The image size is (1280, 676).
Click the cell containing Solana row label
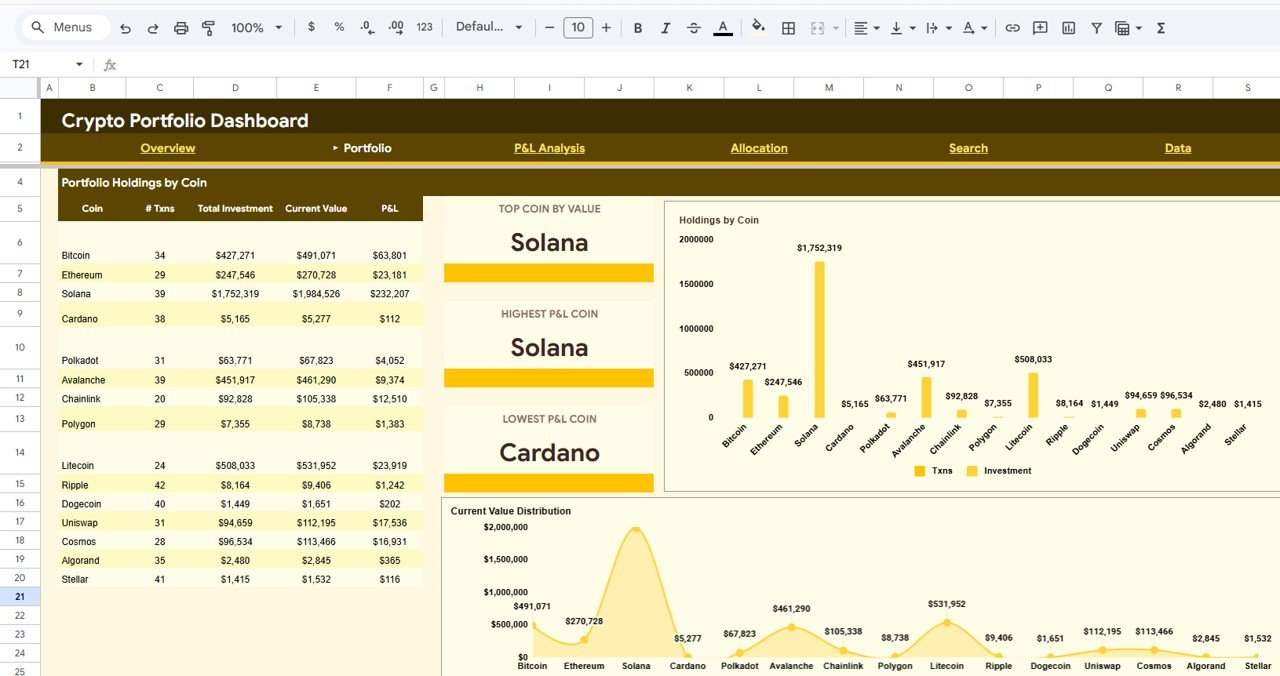click(76, 294)
